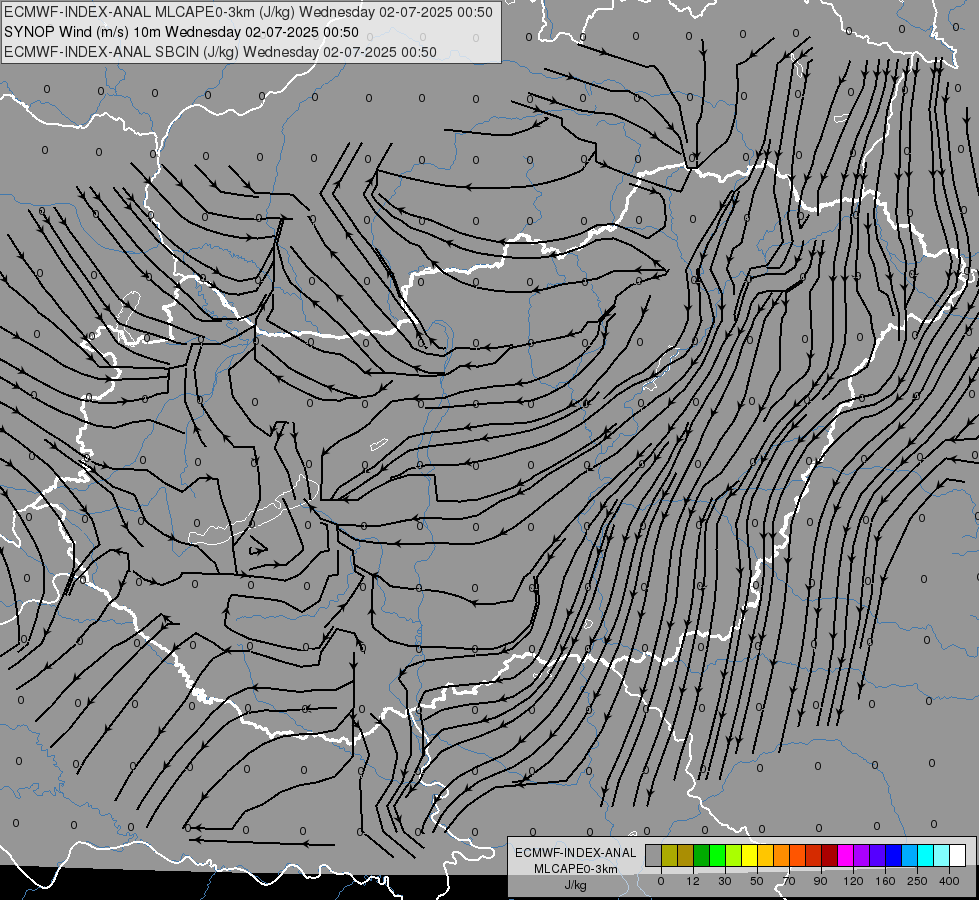Choose the yellow-green legend swatch
The width and height of the screenshot is (979, 900).
pos(734,855)
